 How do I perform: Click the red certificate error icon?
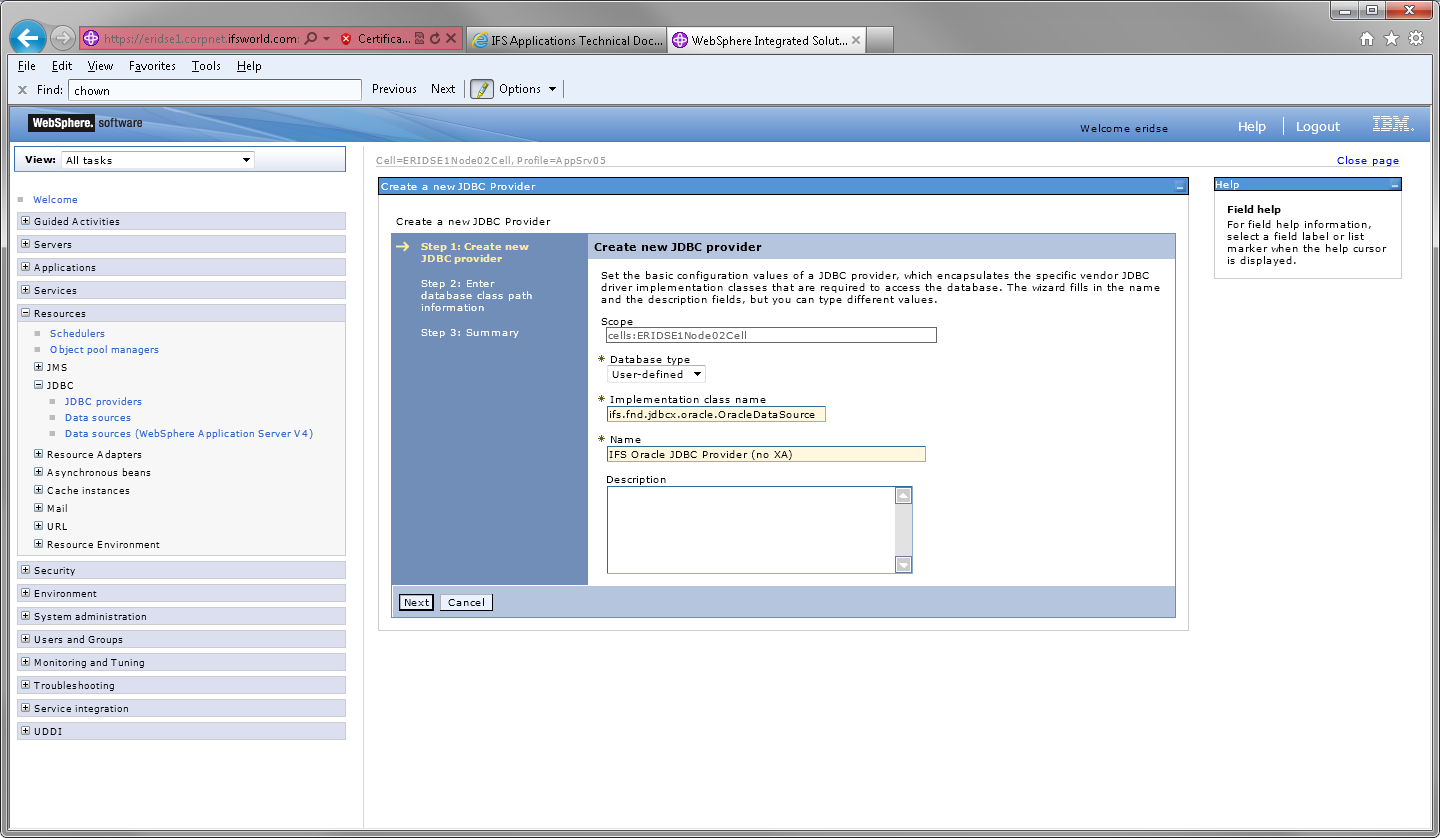coord(346,39)
